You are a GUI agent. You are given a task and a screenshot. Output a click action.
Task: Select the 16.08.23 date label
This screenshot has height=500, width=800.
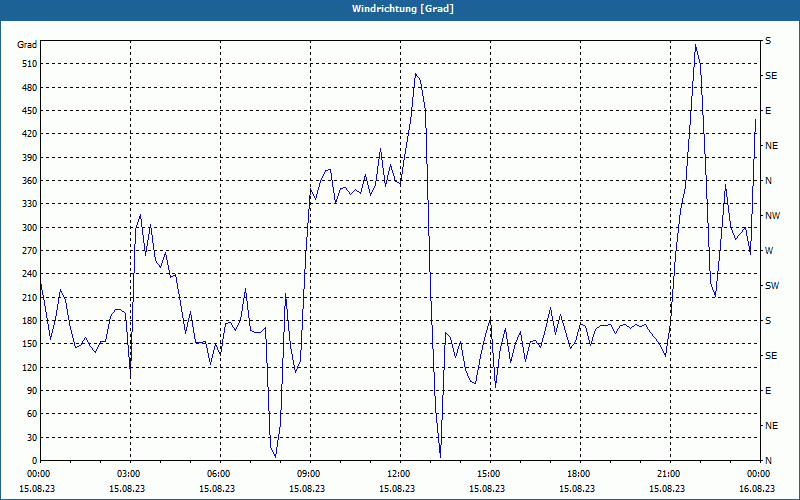pyautogui.click(x=757, y=488)
